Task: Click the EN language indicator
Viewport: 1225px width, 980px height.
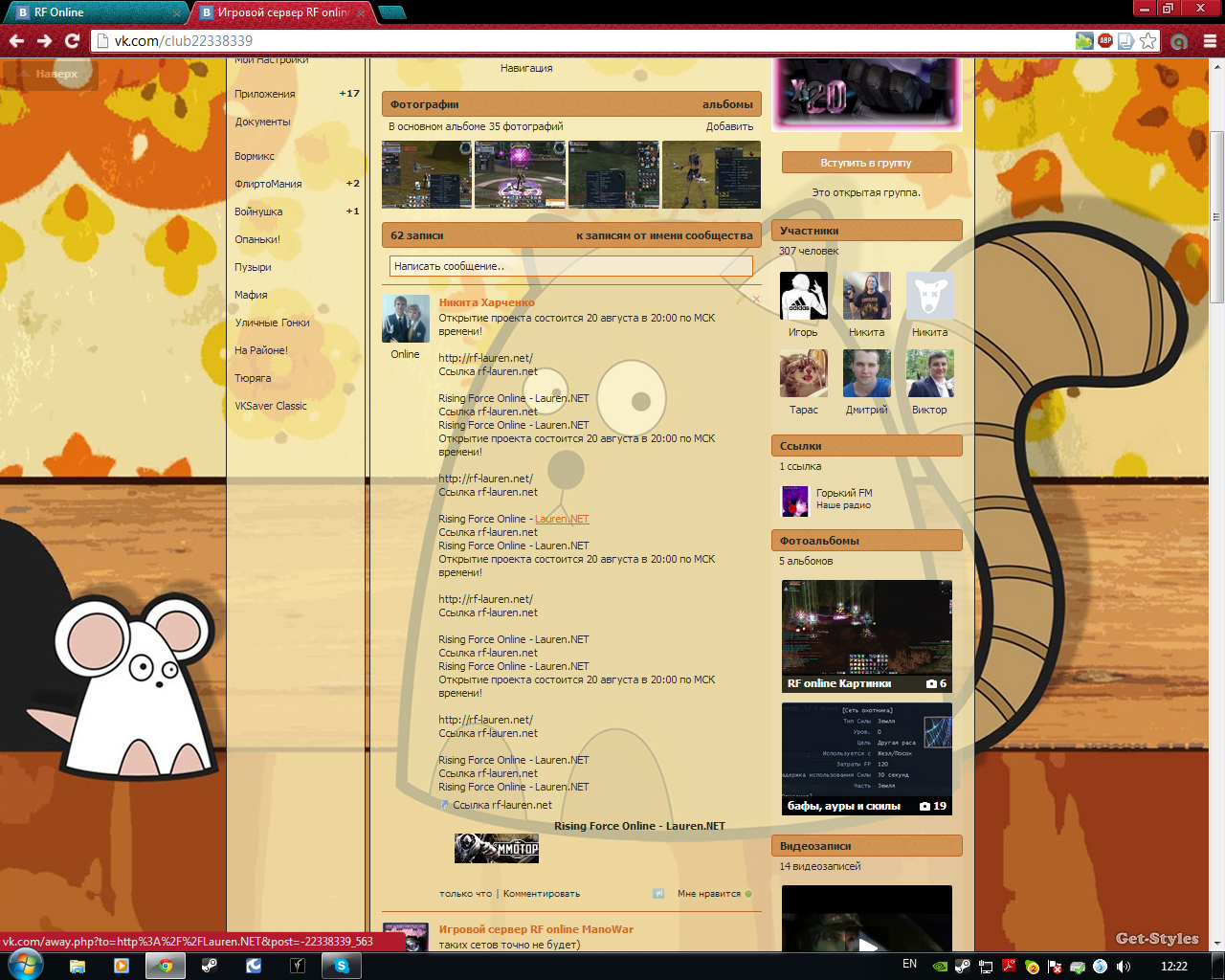Action: 909,965
